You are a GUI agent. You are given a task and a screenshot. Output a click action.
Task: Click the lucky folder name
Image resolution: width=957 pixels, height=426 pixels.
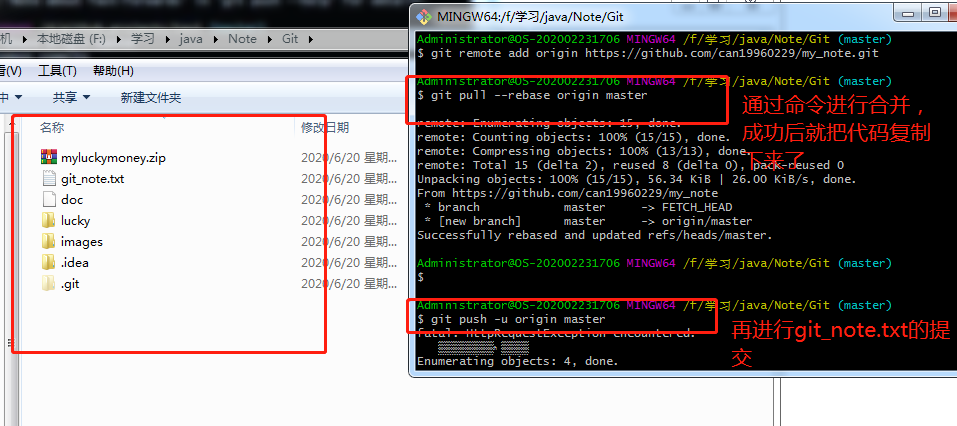coord(75,221)
